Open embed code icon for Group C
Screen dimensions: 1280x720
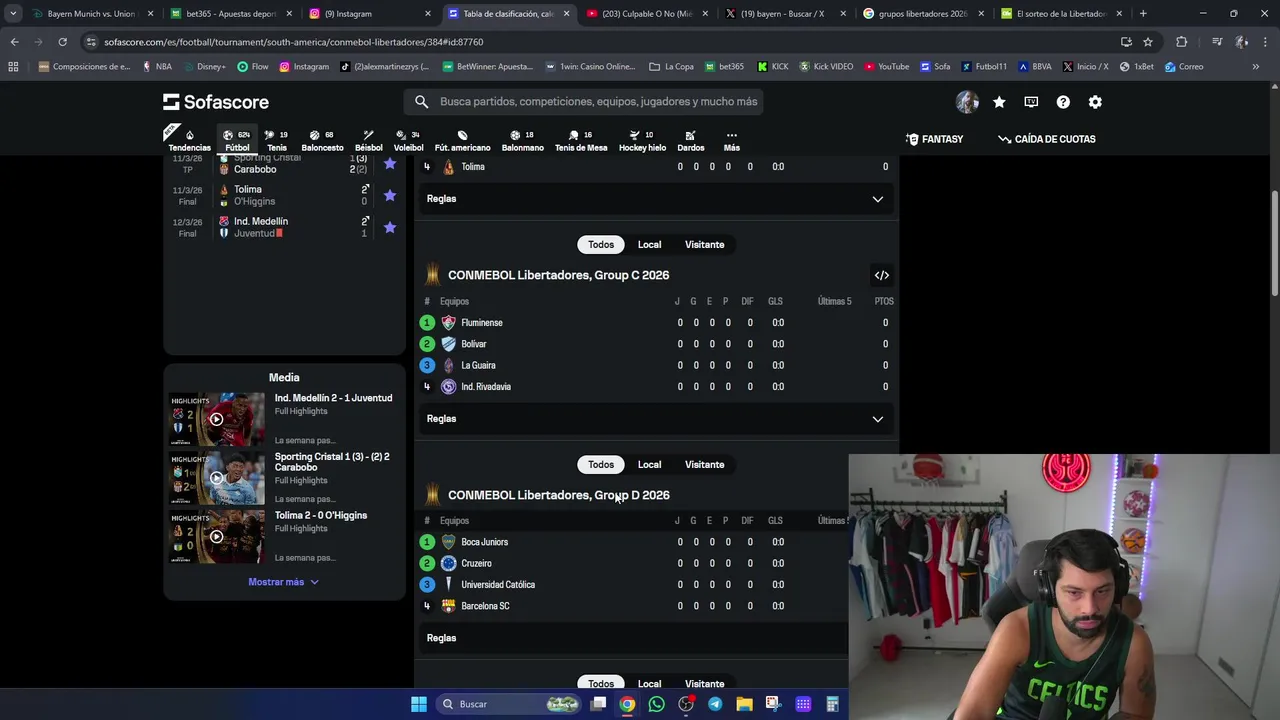pos(881,275)
